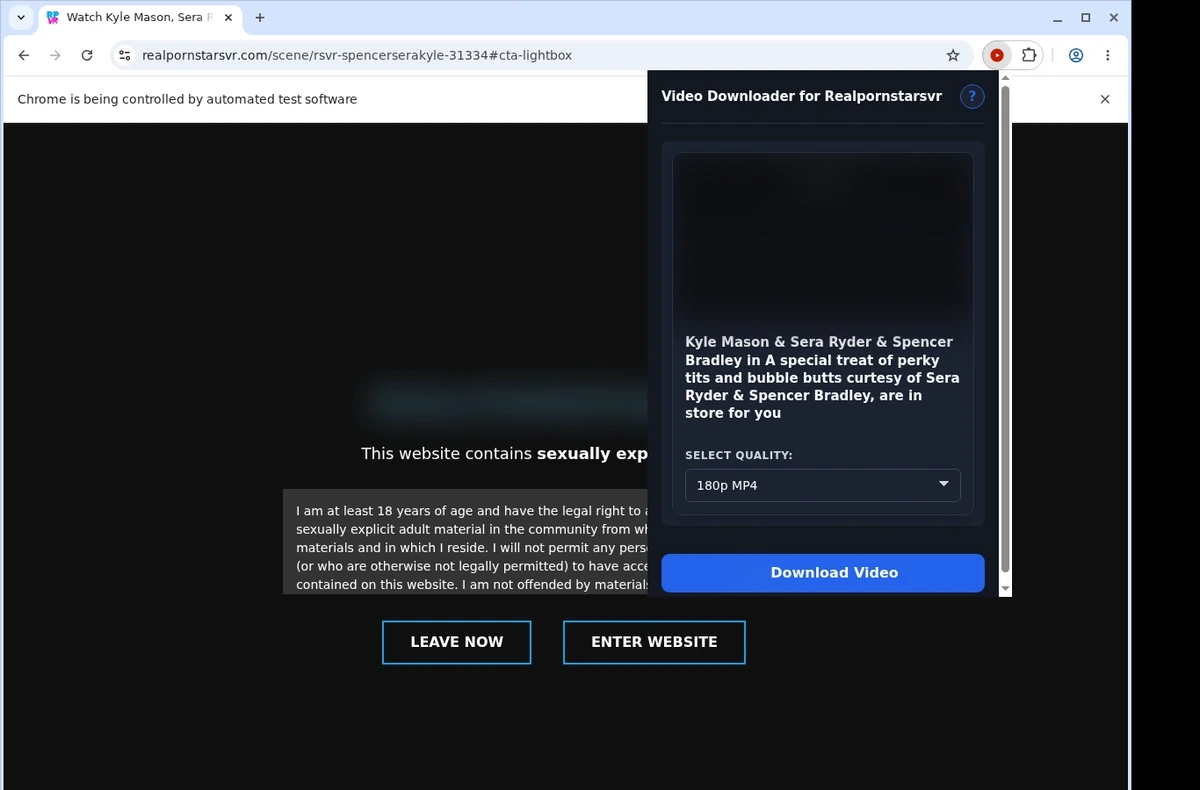Click the popup scrollbar down arrow
Screen dimensions: 1200x790
click(1005, 589)
